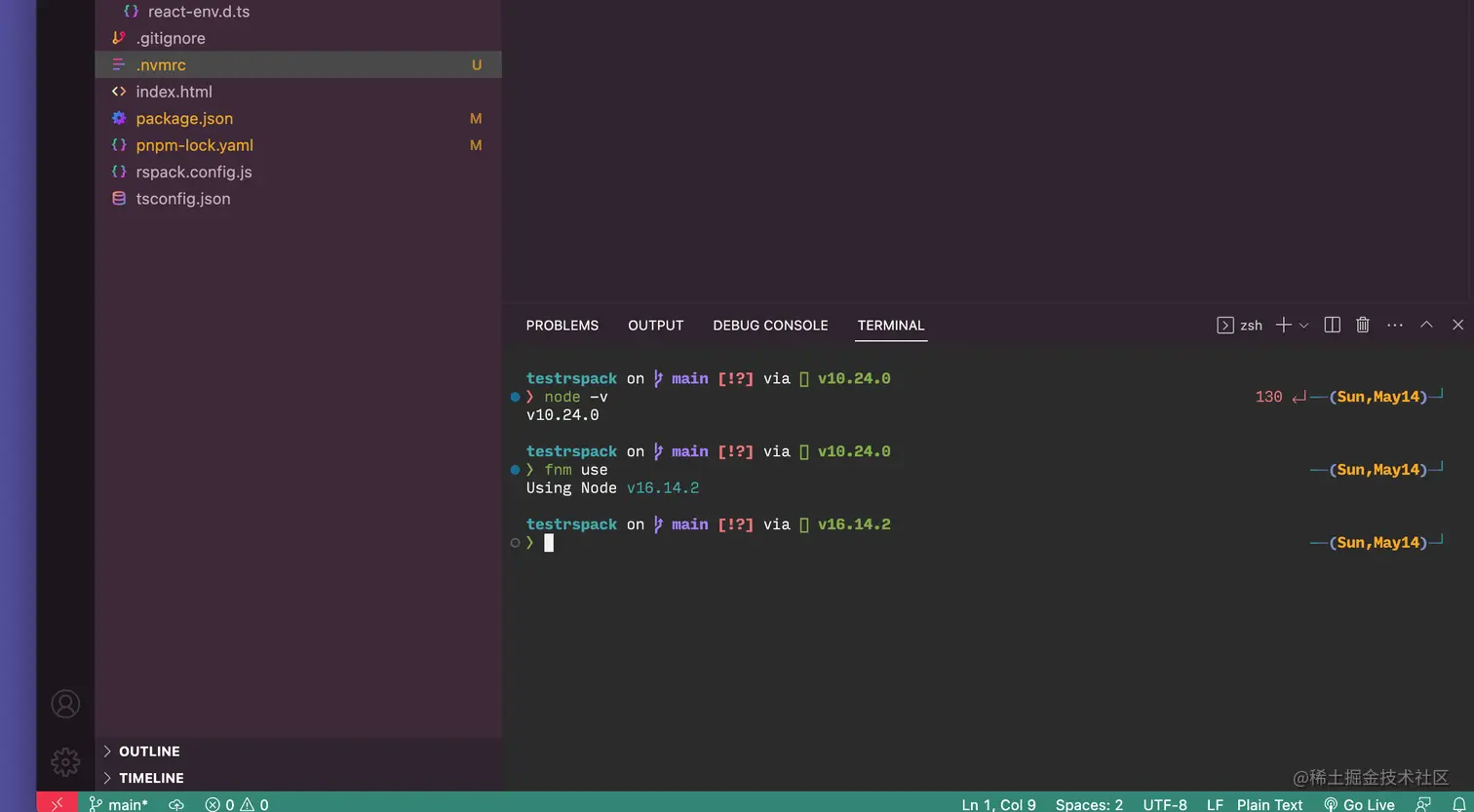Screen dimensions: 1474x812
Task: Click the 'node -v' command text
Action: (x=575, y=397)
